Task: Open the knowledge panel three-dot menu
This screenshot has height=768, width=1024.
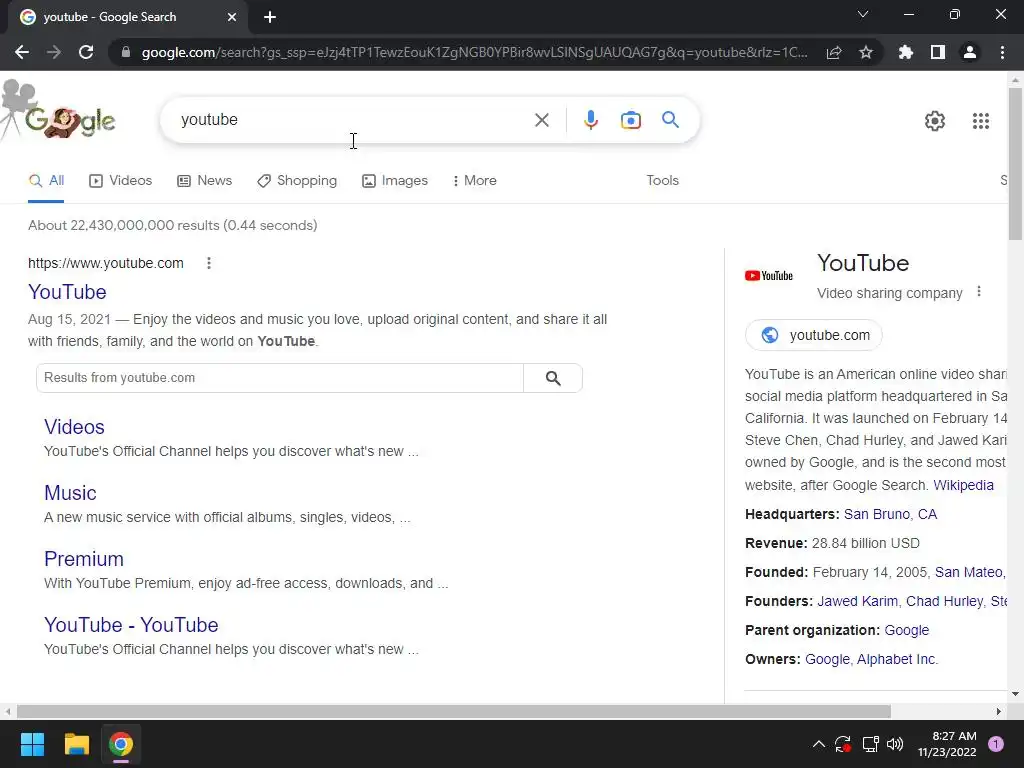Action: (978, 291)
